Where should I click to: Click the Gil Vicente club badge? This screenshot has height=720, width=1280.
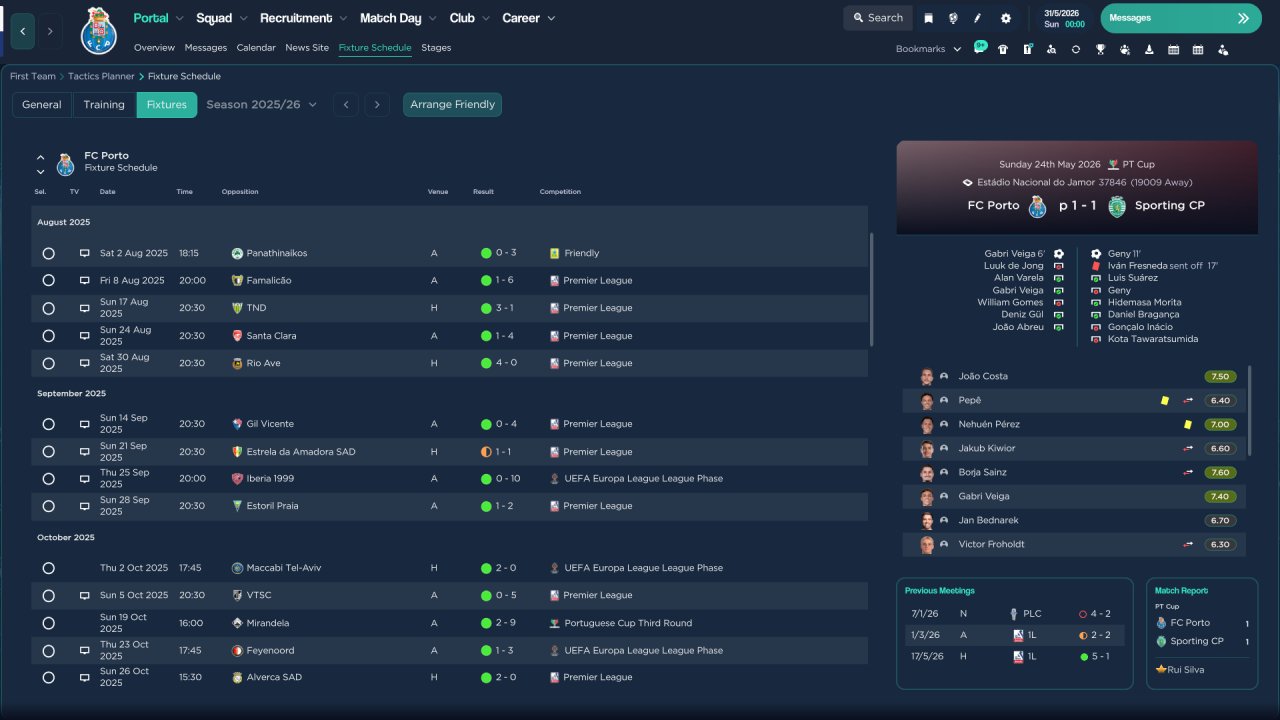click(237, 424)
